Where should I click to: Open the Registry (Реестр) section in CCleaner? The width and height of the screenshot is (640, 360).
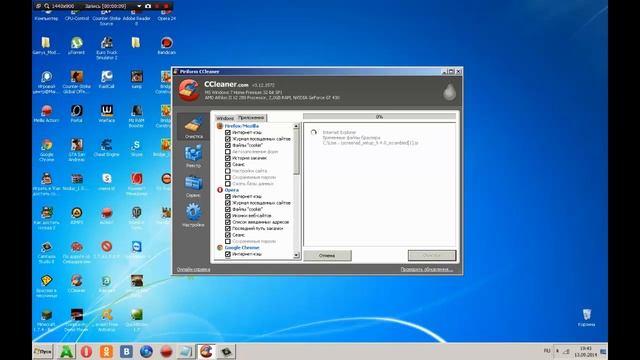pos(193,156)
